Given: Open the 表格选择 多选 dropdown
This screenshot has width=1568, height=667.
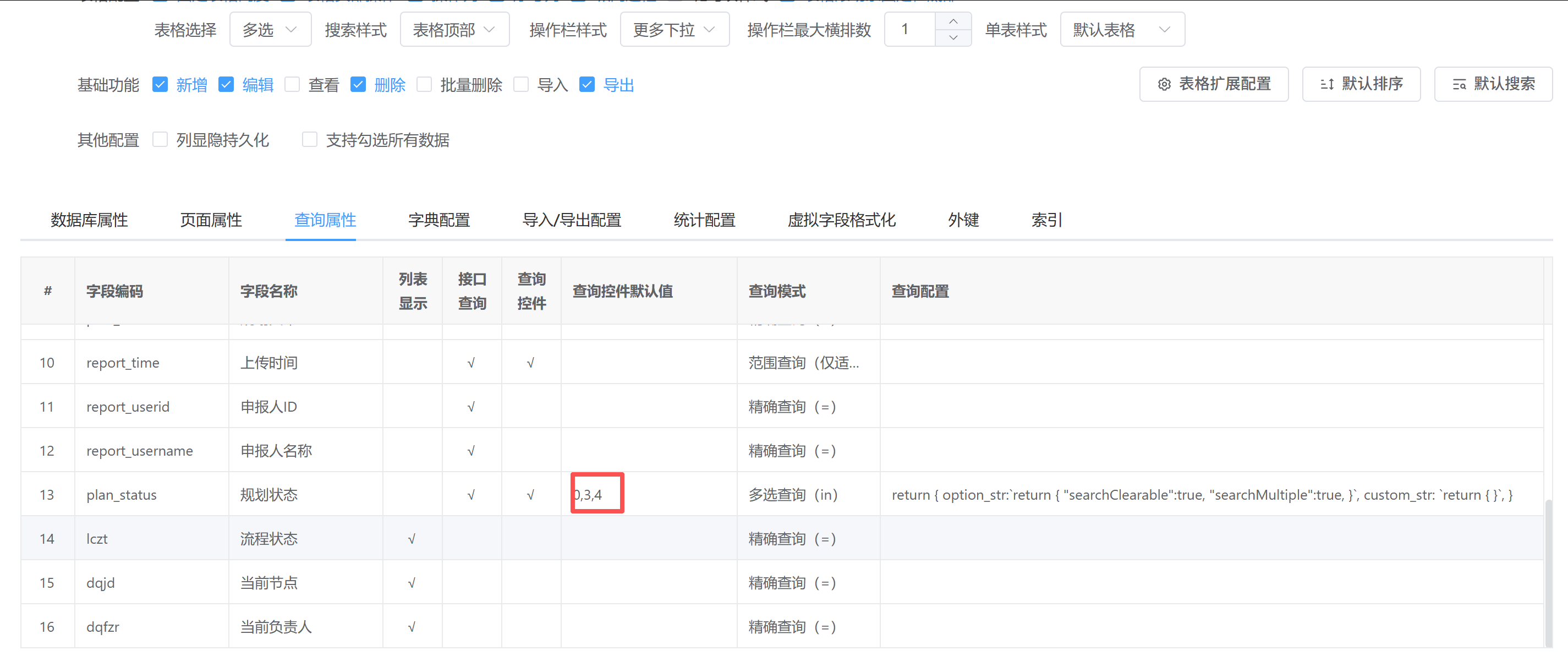Looking at the screenshot, I should pyautogui.click(x=270, y=30).
